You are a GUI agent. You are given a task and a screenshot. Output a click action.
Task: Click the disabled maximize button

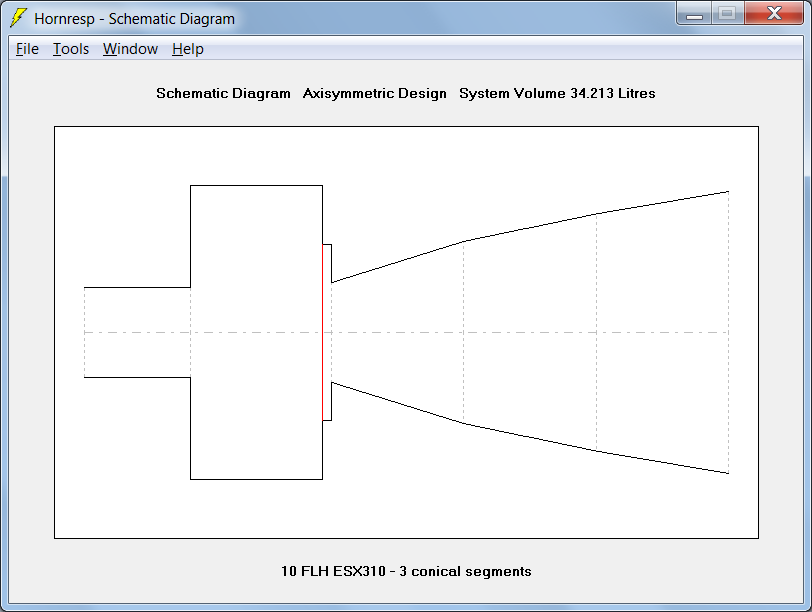point(728,13)
